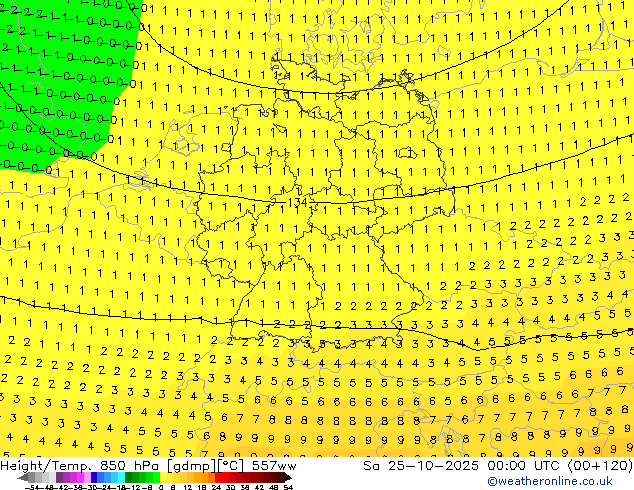Click the Height/Temp. 850 hPa title text
The image size is (634, 490).
click(x=81, y=466)
